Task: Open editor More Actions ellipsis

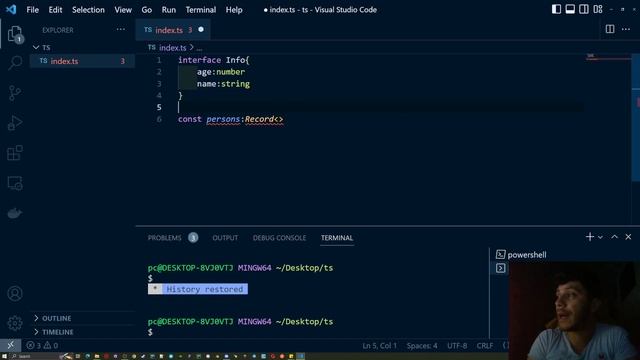Action: click(x=626, y=29)
